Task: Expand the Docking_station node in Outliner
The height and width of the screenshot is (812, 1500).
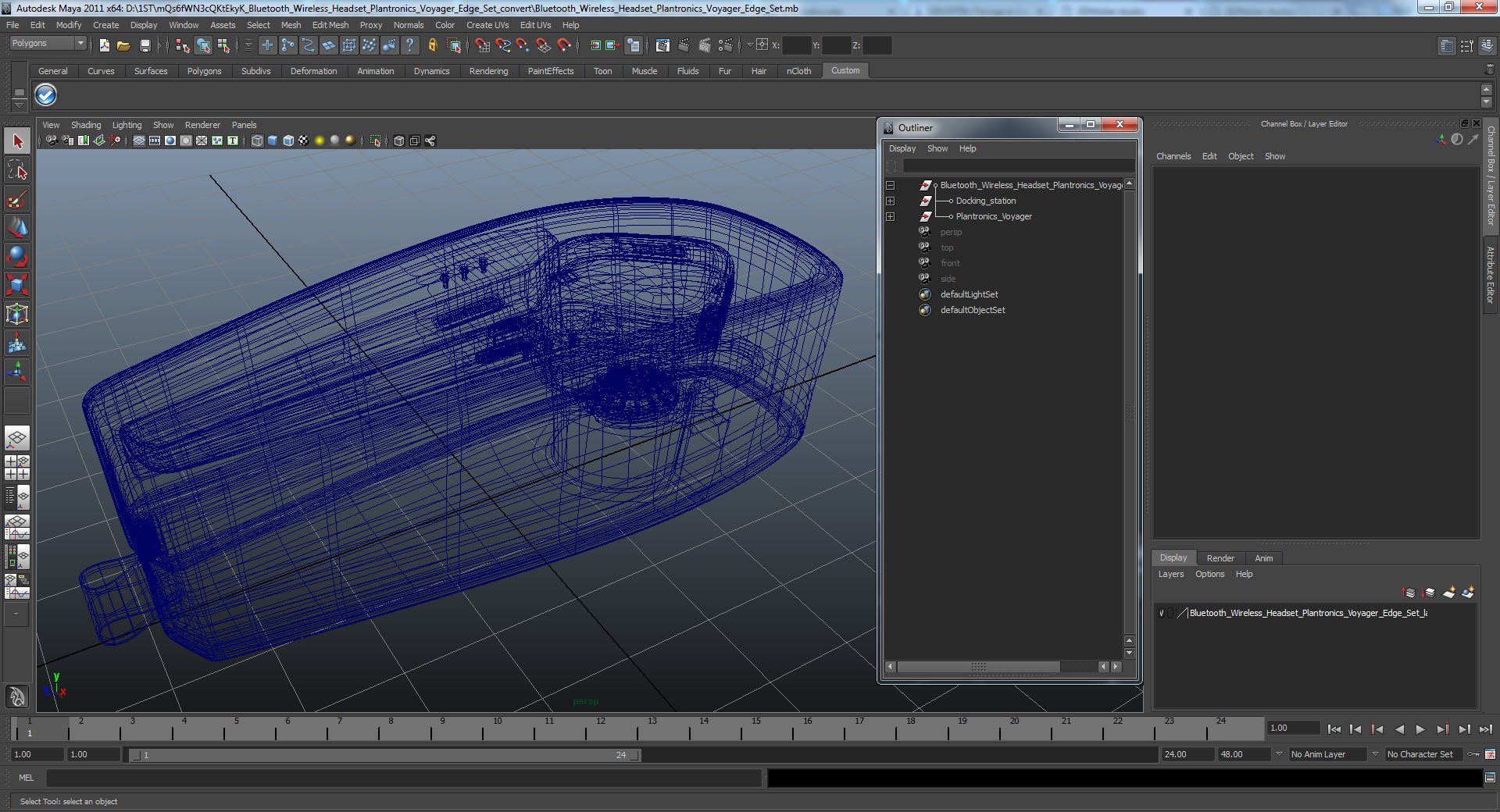Action: click(x=890, y=201)
